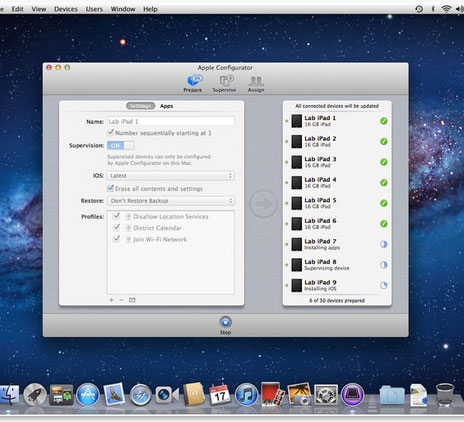Switch to the Apps tab
Viewport: 464px width, 422px height.
point(166,106)
